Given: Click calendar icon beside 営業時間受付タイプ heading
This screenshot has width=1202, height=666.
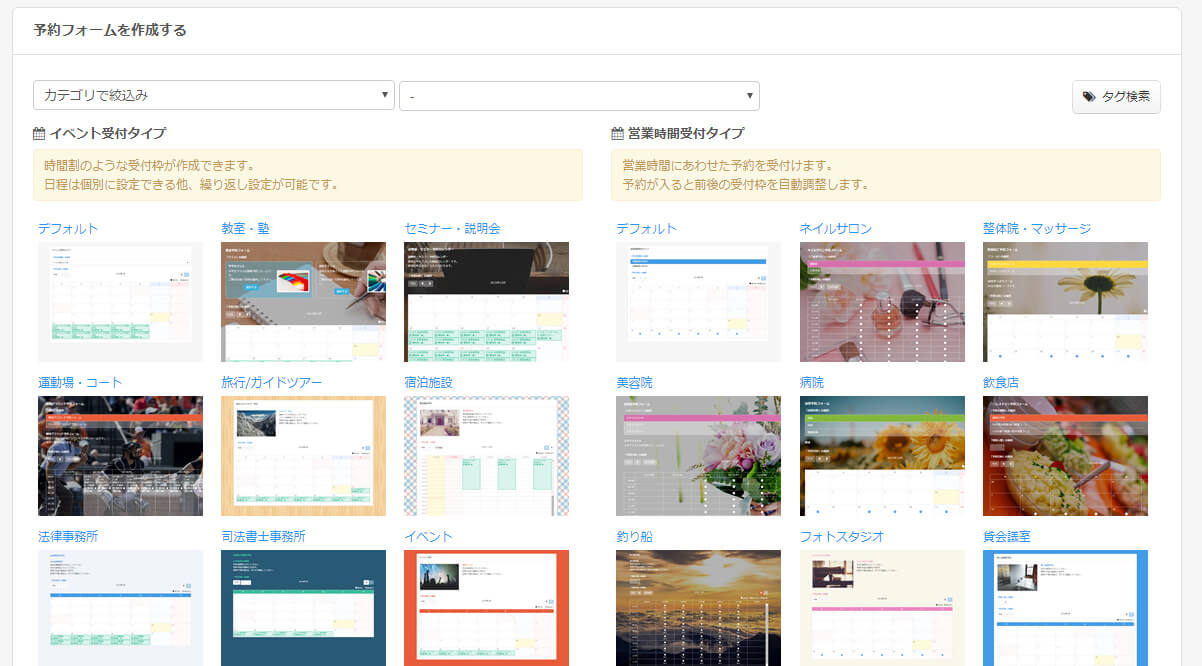Looking at the screenshot, I should 617,133.
